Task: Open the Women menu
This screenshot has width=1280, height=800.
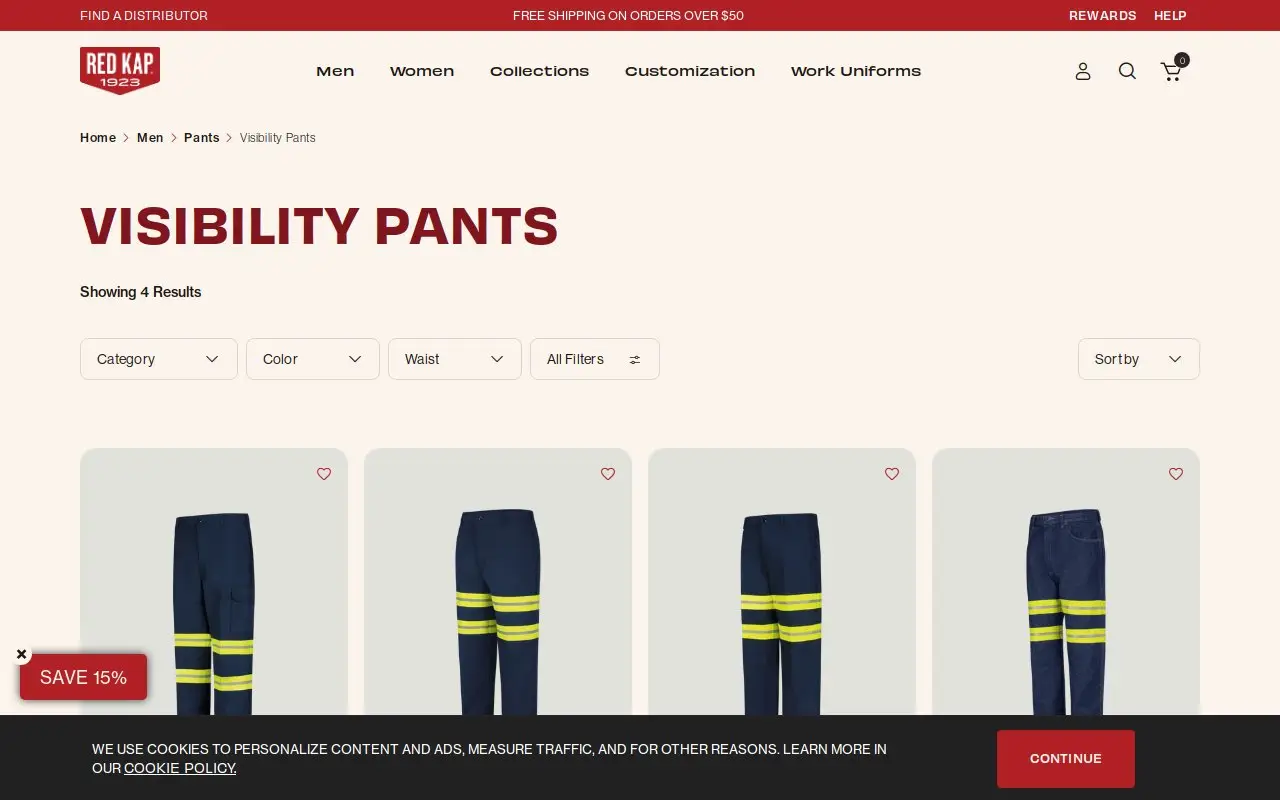Action: click(422, 71)
